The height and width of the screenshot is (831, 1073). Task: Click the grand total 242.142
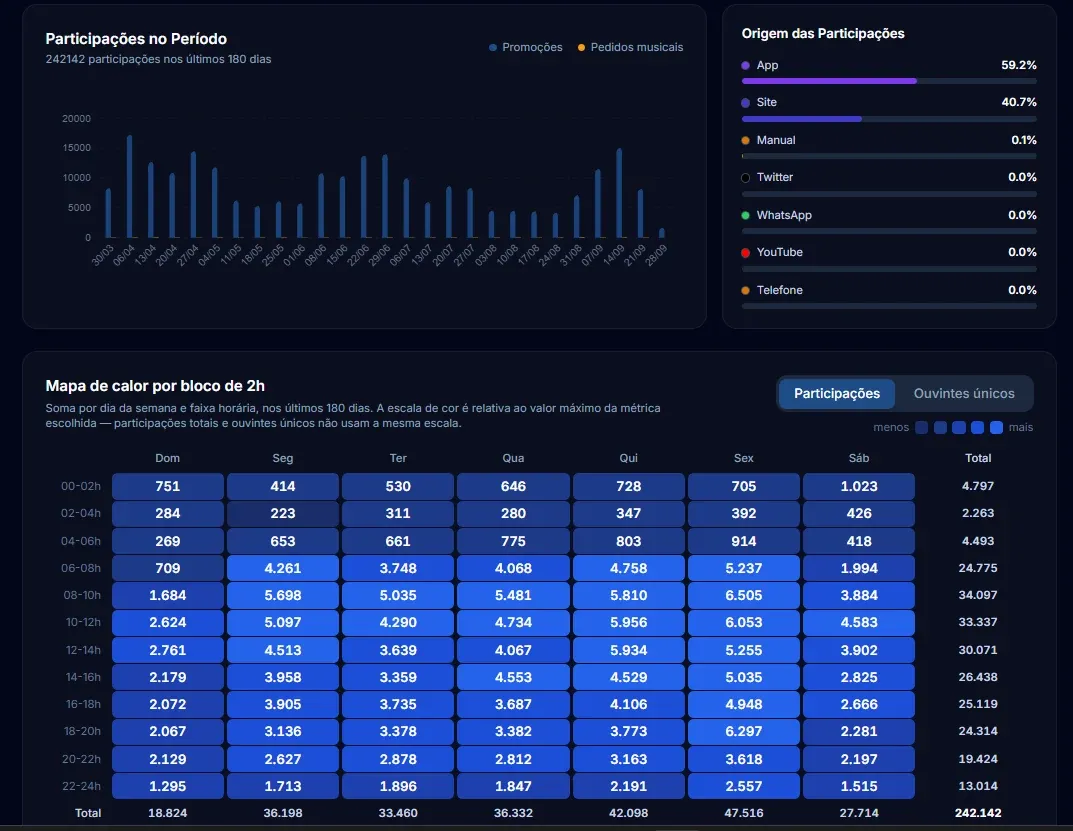pyautogui.click(x=978, y=813)
